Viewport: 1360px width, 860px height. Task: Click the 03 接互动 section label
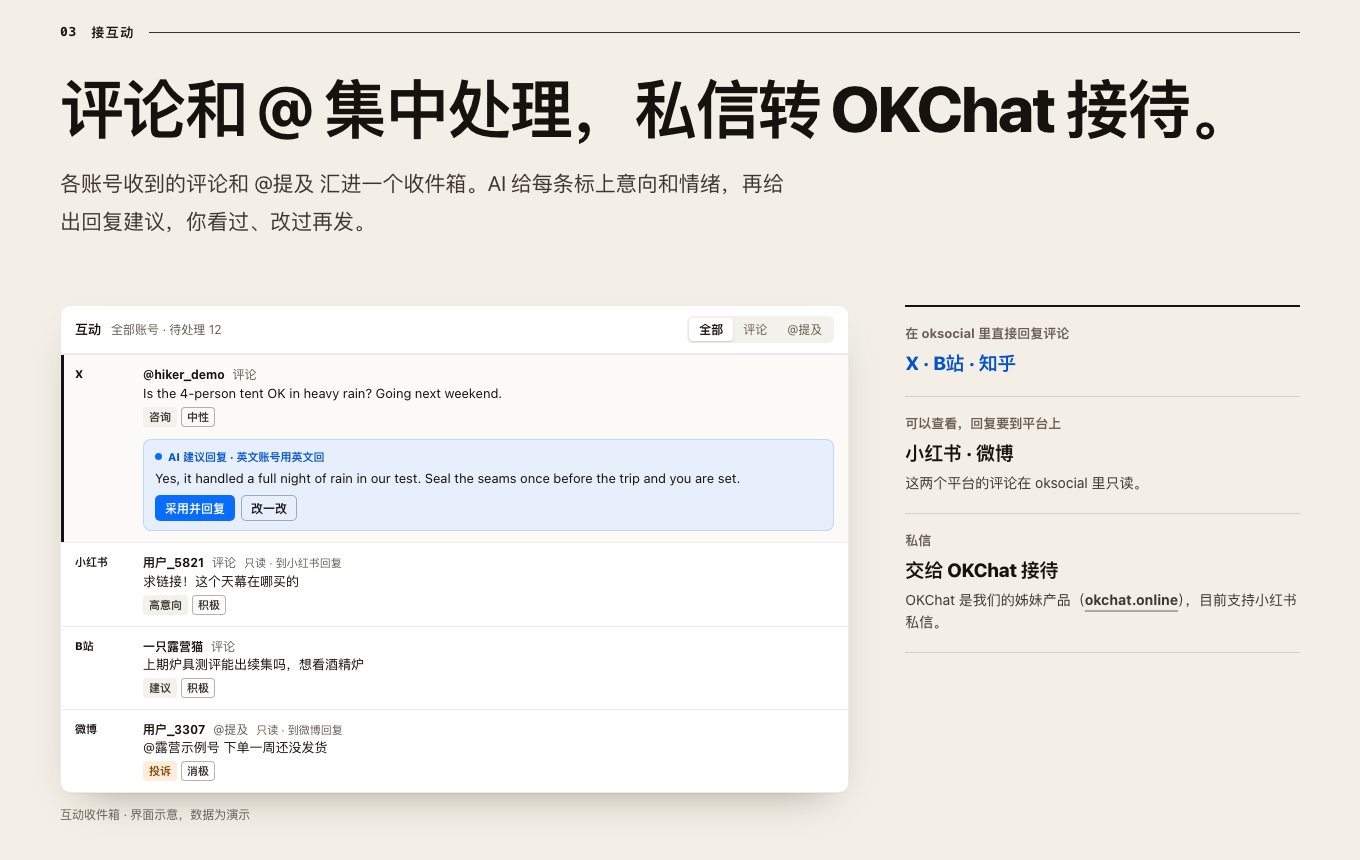click(x=97, y=32)
